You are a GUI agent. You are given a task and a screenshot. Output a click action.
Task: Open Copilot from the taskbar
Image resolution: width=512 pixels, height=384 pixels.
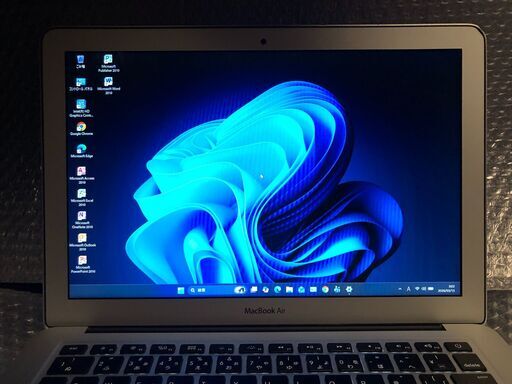[265, 290]
